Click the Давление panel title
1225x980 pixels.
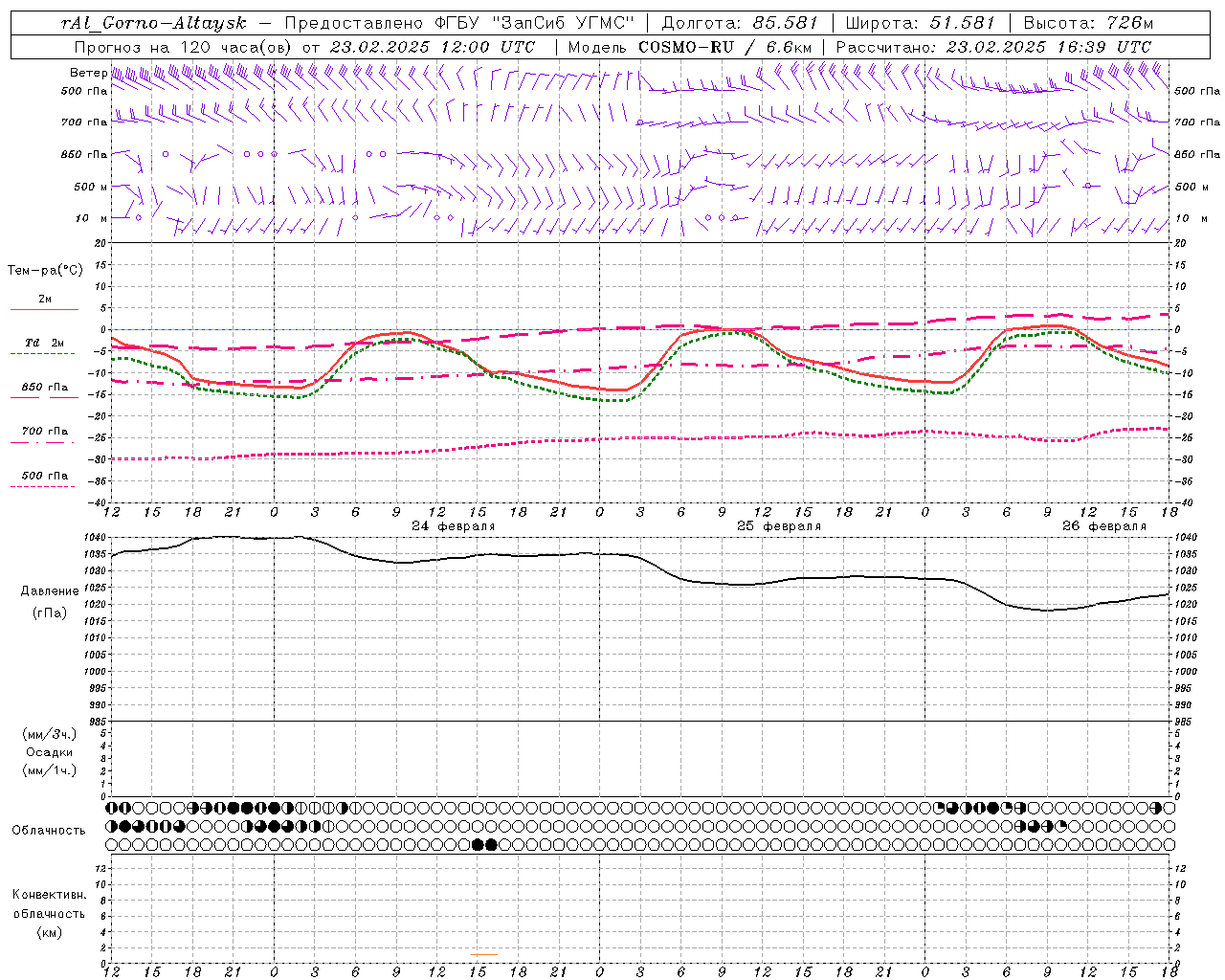[x=50, y=591]
